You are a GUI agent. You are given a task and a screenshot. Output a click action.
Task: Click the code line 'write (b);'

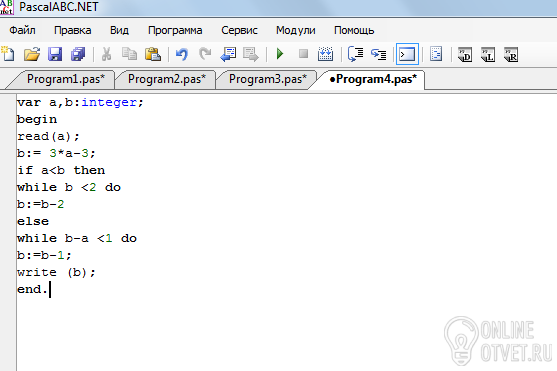click(x=56, y=272)
